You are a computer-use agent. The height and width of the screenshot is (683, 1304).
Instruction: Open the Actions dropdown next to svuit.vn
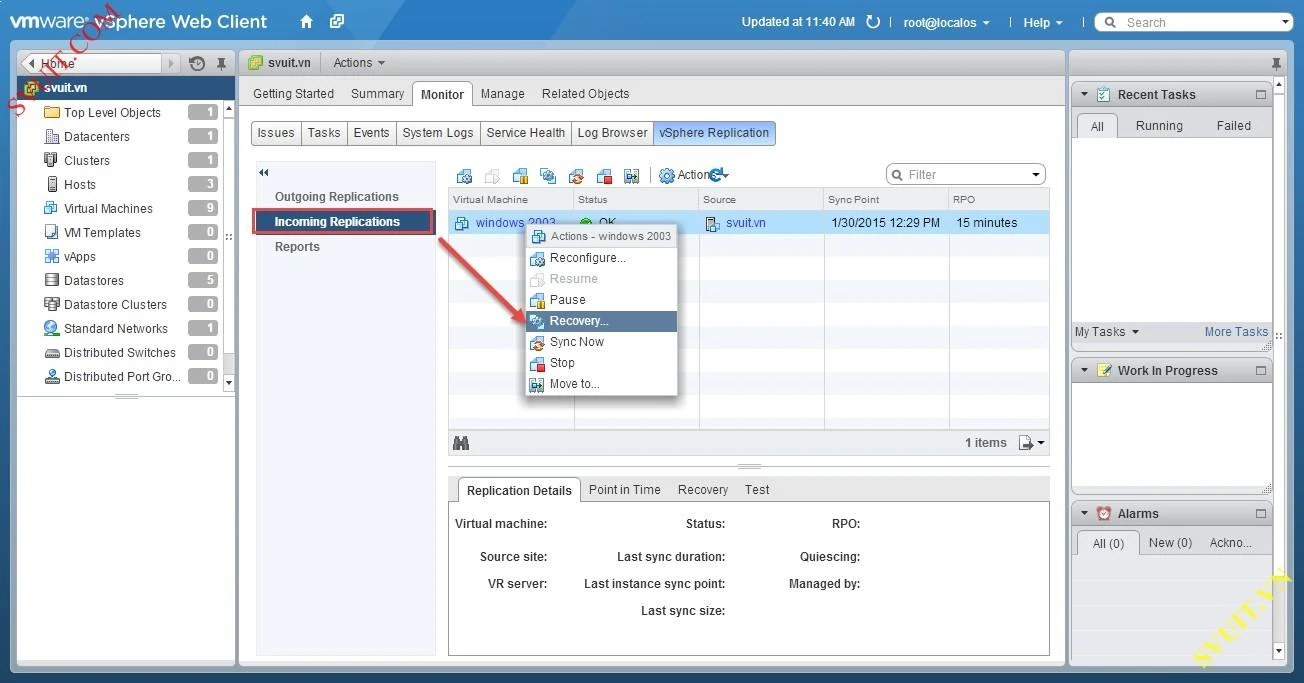click(359, 63)
